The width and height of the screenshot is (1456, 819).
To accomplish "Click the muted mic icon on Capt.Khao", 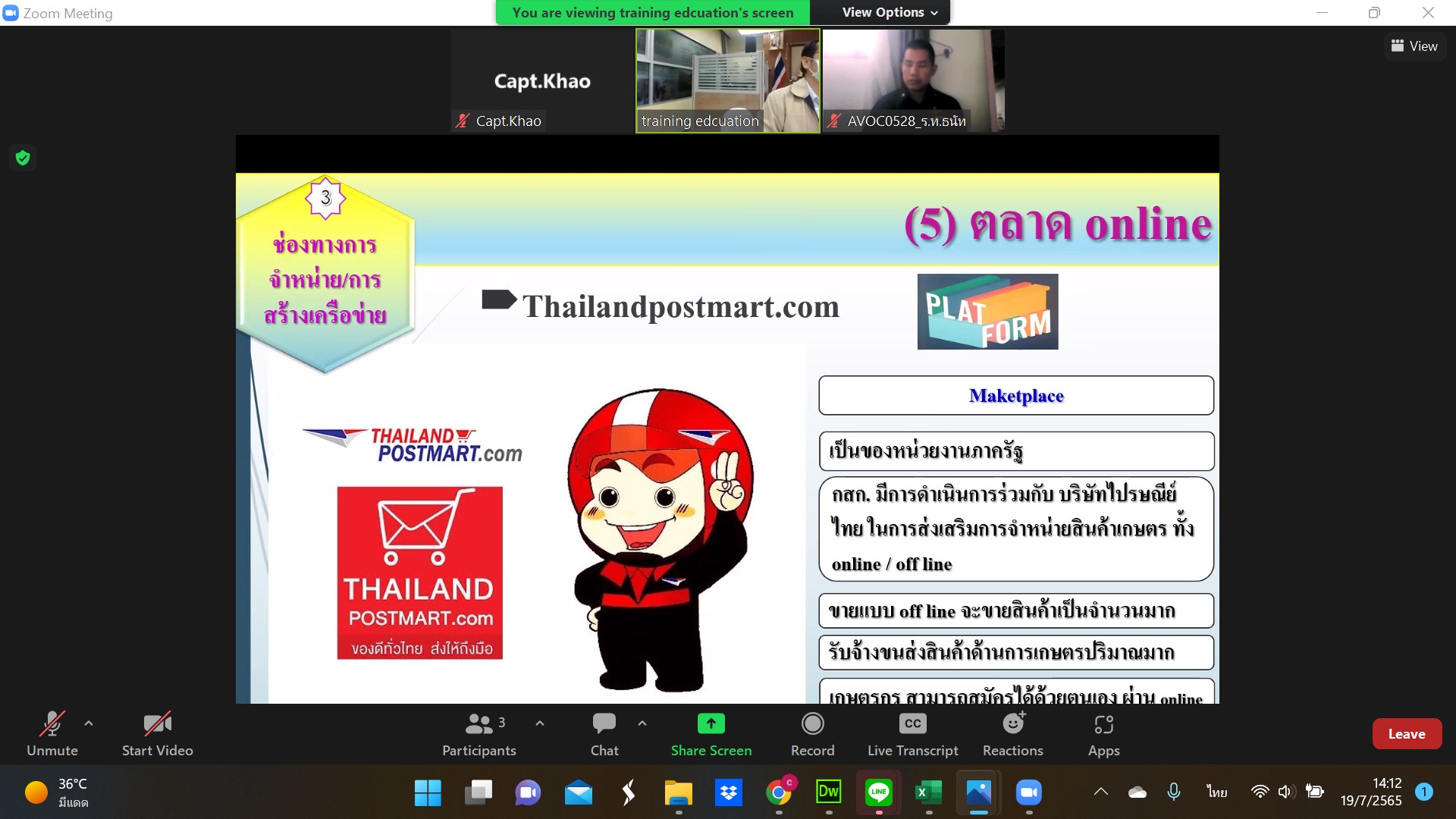I will 462,121.
